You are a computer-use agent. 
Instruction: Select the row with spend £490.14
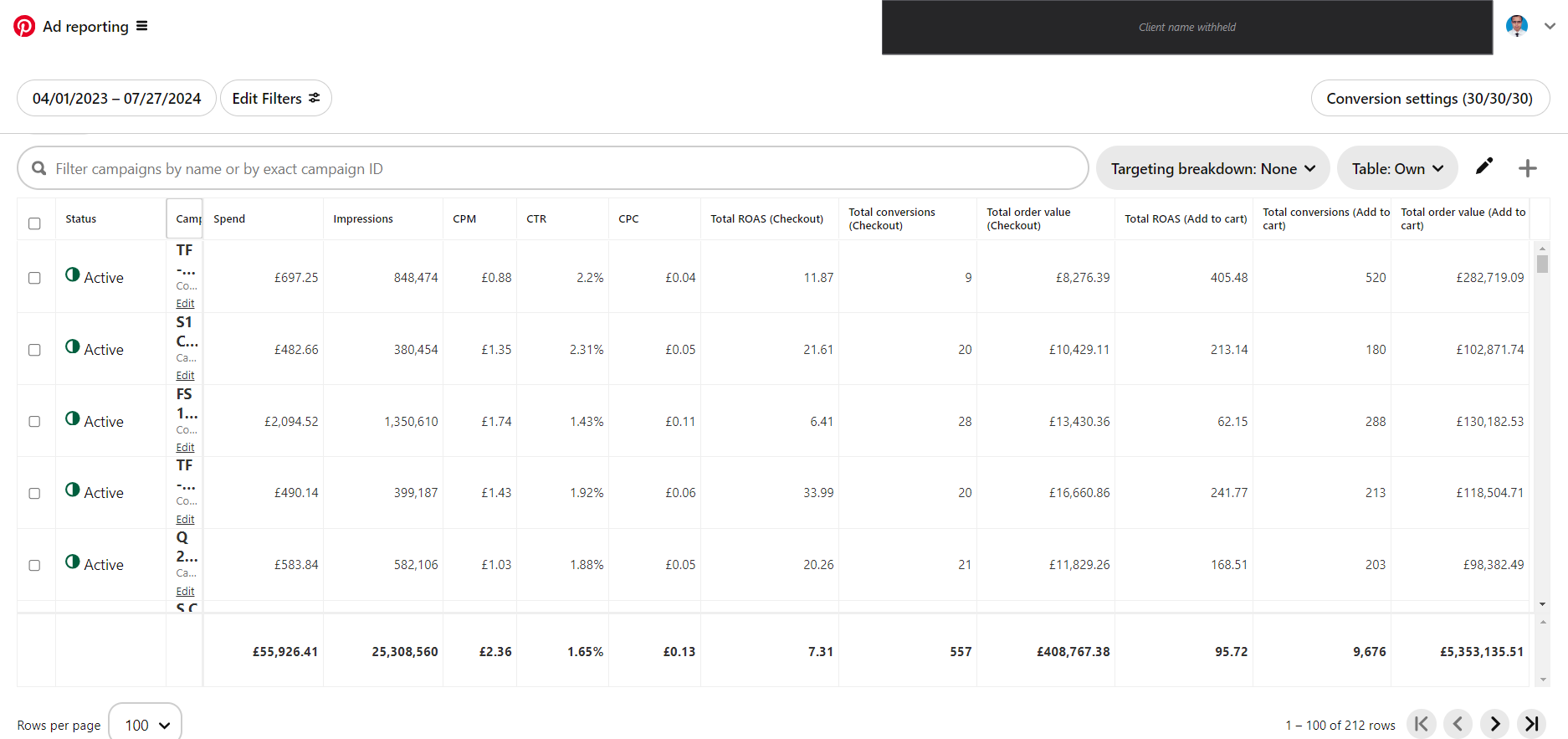[34, 493]
